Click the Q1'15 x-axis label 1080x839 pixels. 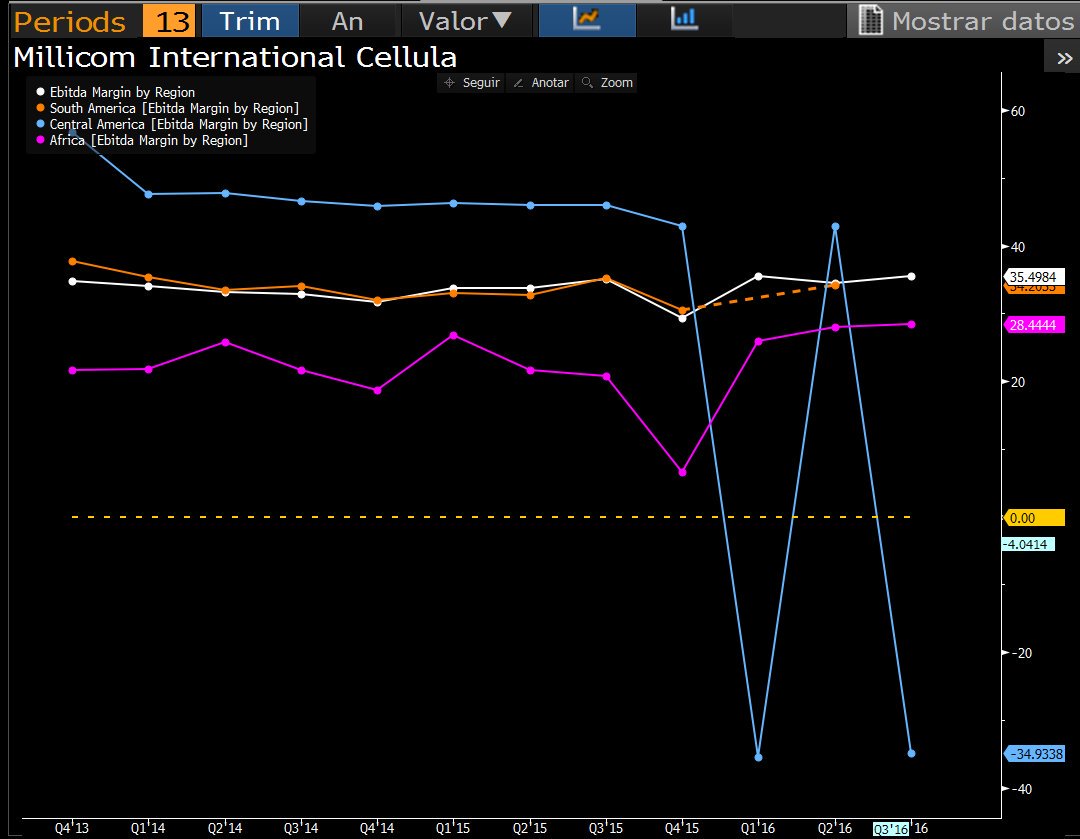click(453, 828)
